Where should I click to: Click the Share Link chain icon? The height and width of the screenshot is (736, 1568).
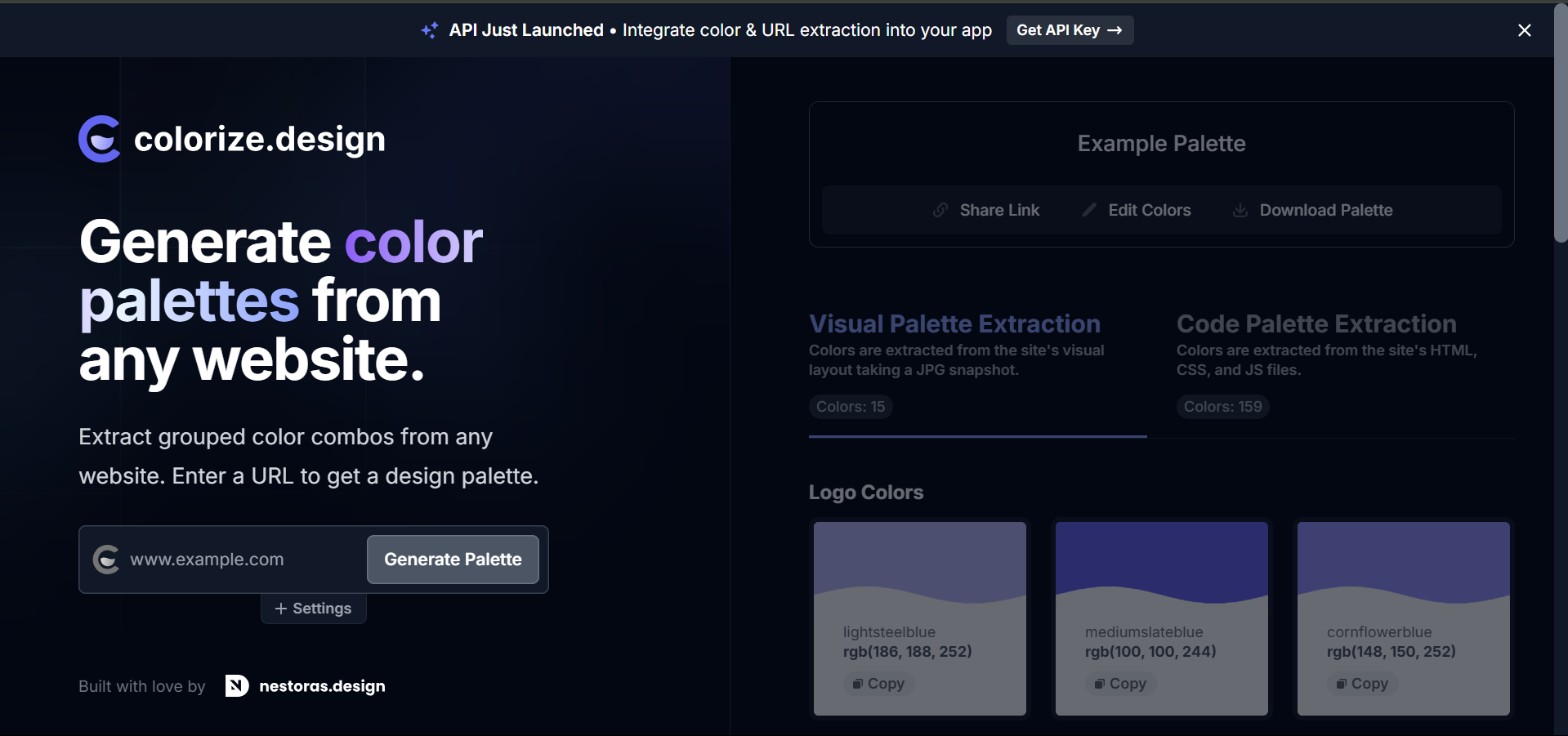tap(940, 210)
